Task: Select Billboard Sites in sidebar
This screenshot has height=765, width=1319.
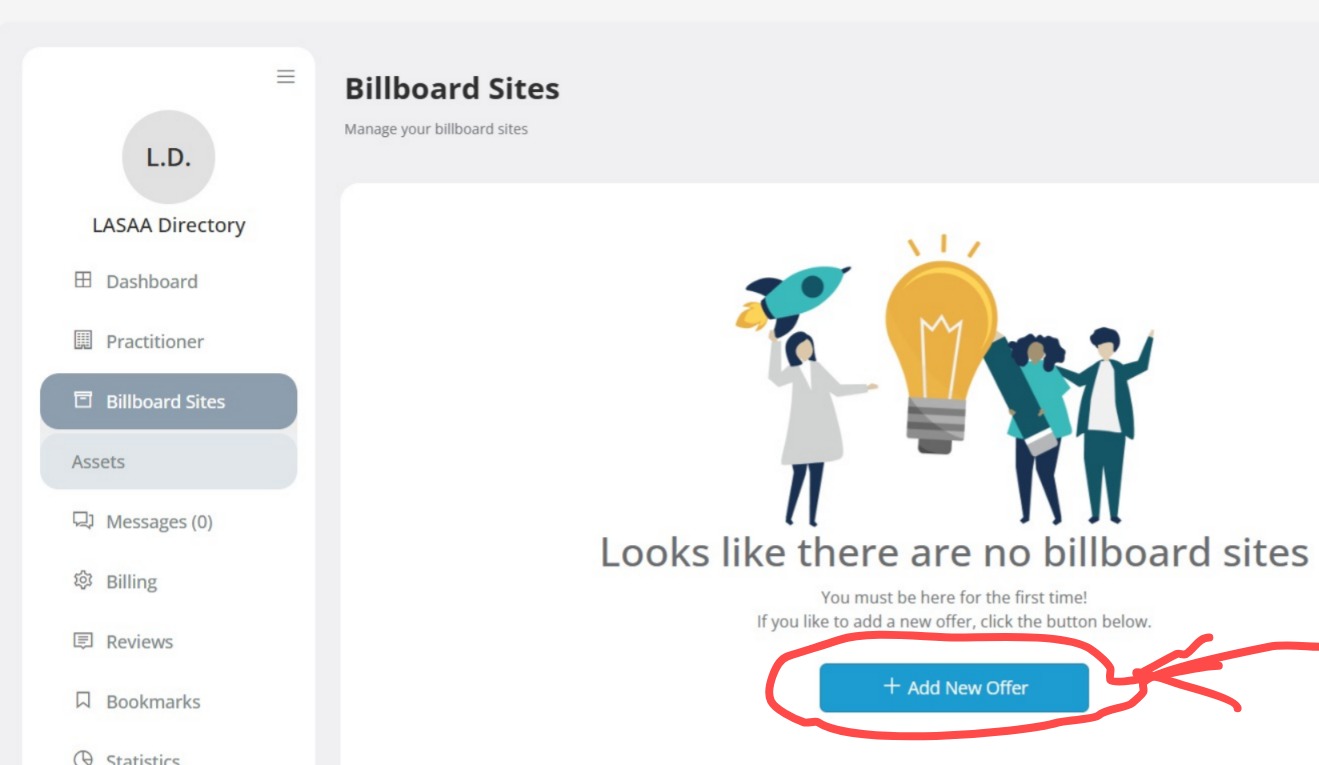Action: [166, 402]
